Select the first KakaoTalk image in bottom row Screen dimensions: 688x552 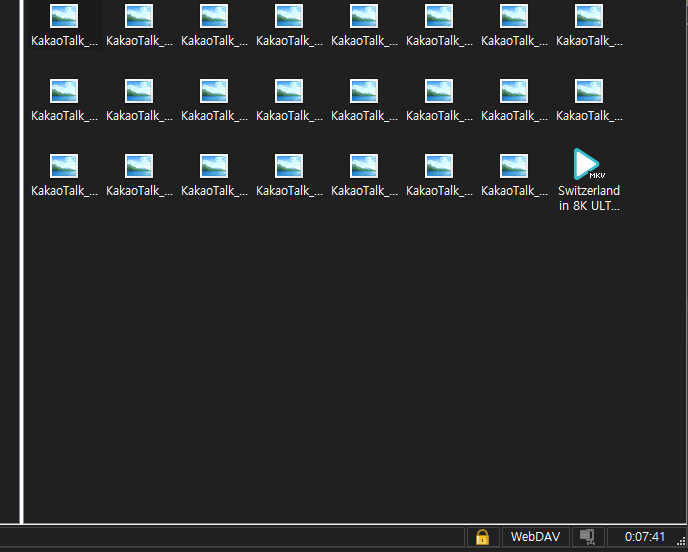coord(64,167)
